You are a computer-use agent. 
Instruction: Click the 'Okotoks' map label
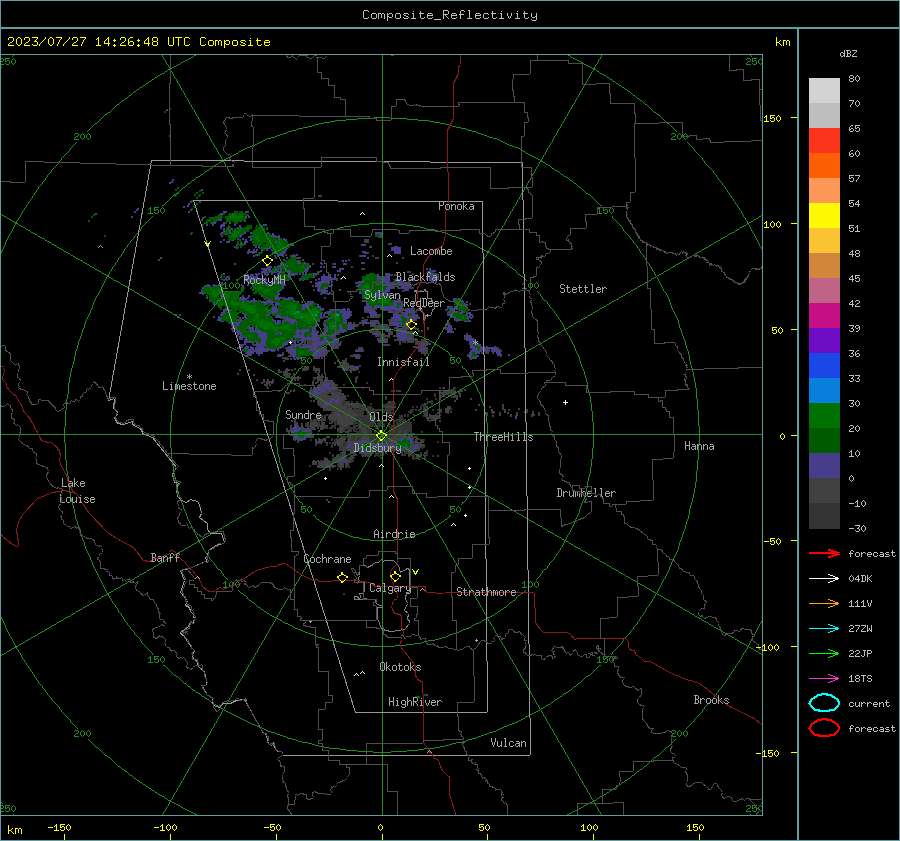(x=400, y=667)
